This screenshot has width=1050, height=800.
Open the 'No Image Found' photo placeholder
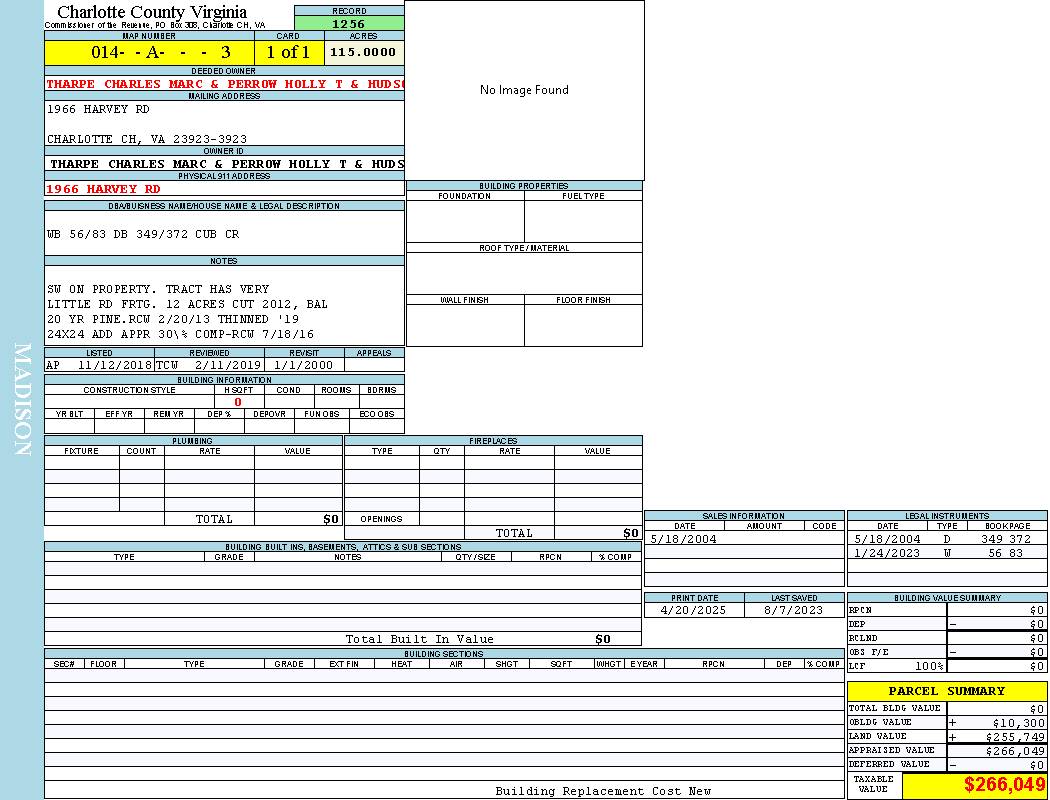(x=524, y=90)
